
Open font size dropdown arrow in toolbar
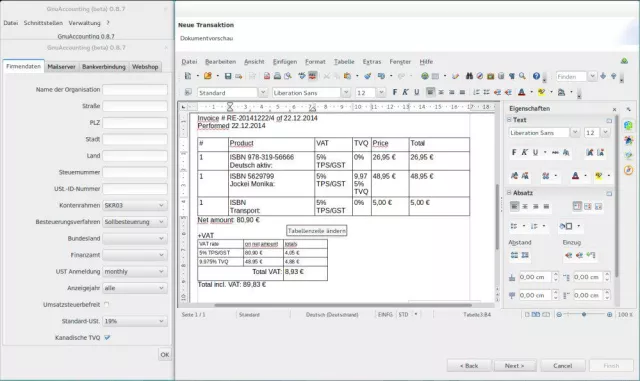tap(381, 93)
